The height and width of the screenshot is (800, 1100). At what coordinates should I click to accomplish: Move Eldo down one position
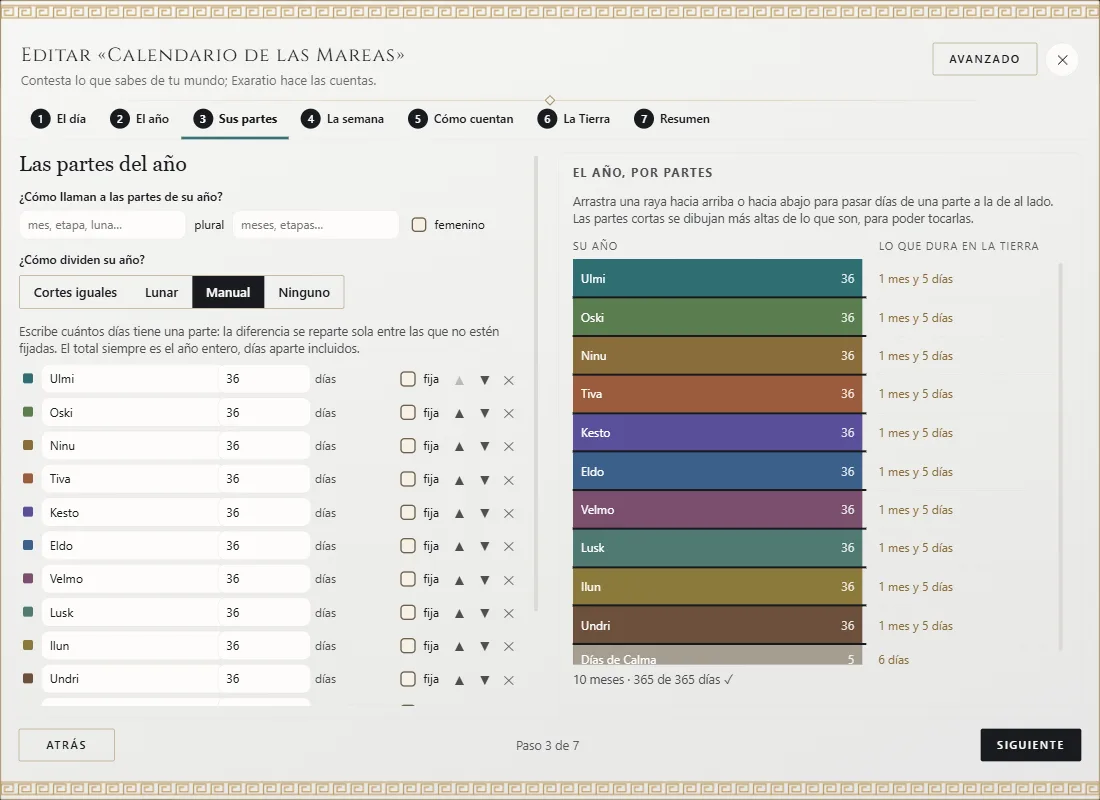[x=485, y=546]
